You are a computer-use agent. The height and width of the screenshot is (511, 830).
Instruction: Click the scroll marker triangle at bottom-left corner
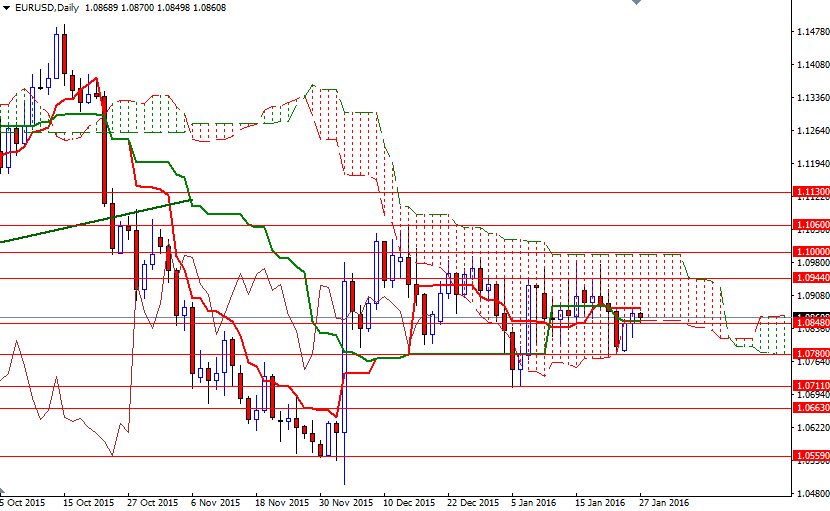2,492
